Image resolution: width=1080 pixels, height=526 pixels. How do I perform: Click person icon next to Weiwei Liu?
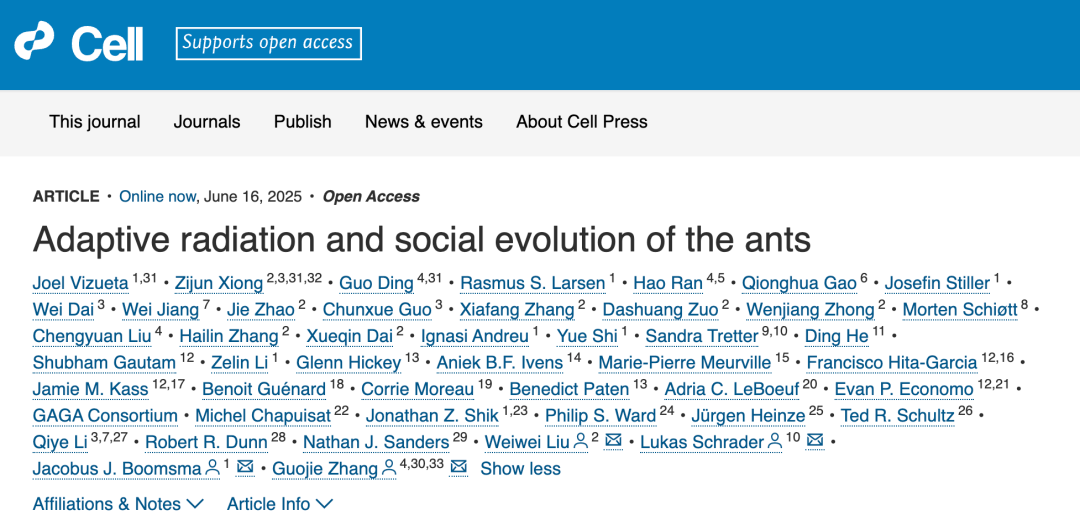tap(580, 442)
